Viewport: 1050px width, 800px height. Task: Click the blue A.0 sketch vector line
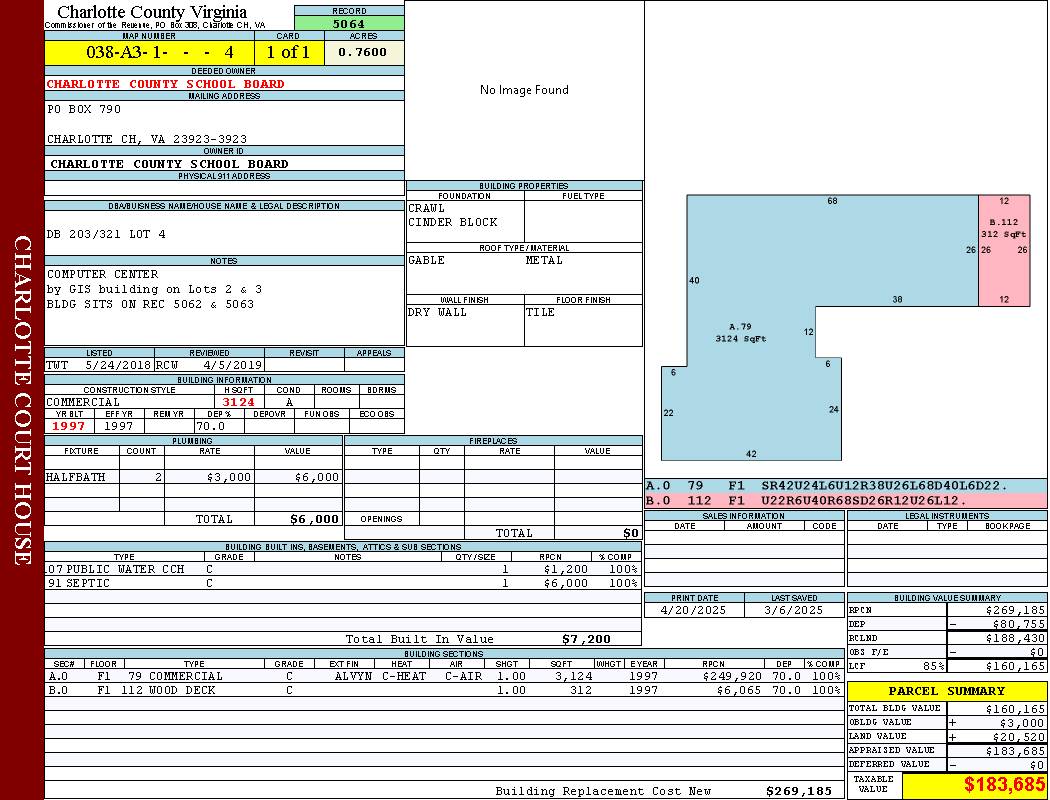coord(846,486)
